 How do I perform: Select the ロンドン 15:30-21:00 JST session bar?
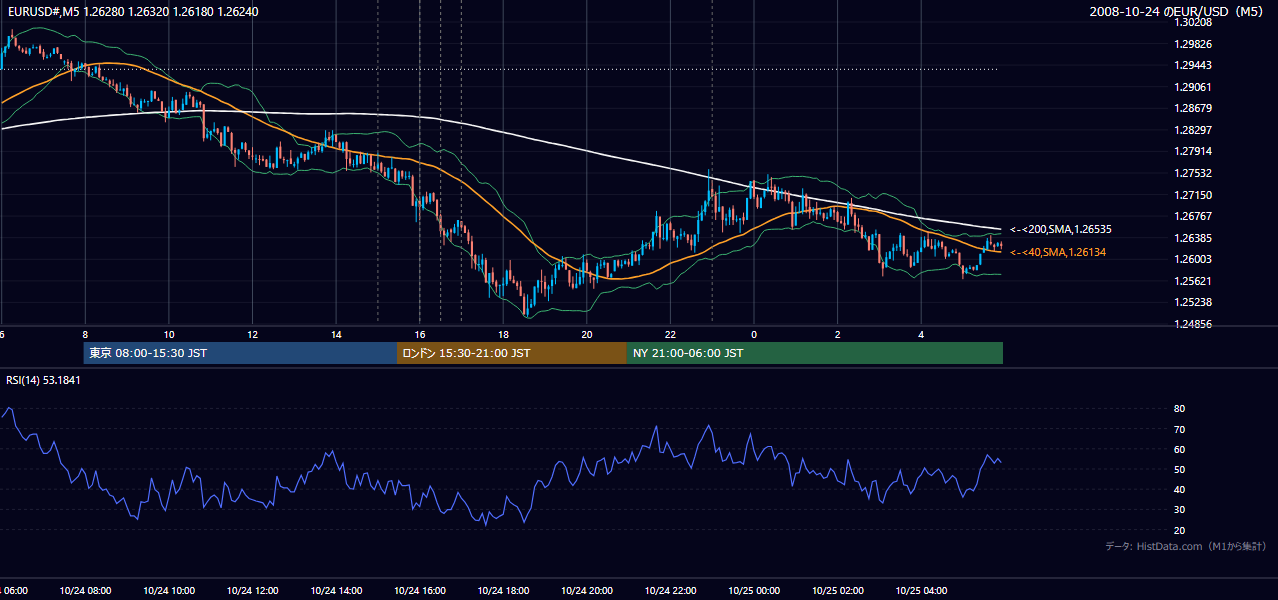(512, 353)
